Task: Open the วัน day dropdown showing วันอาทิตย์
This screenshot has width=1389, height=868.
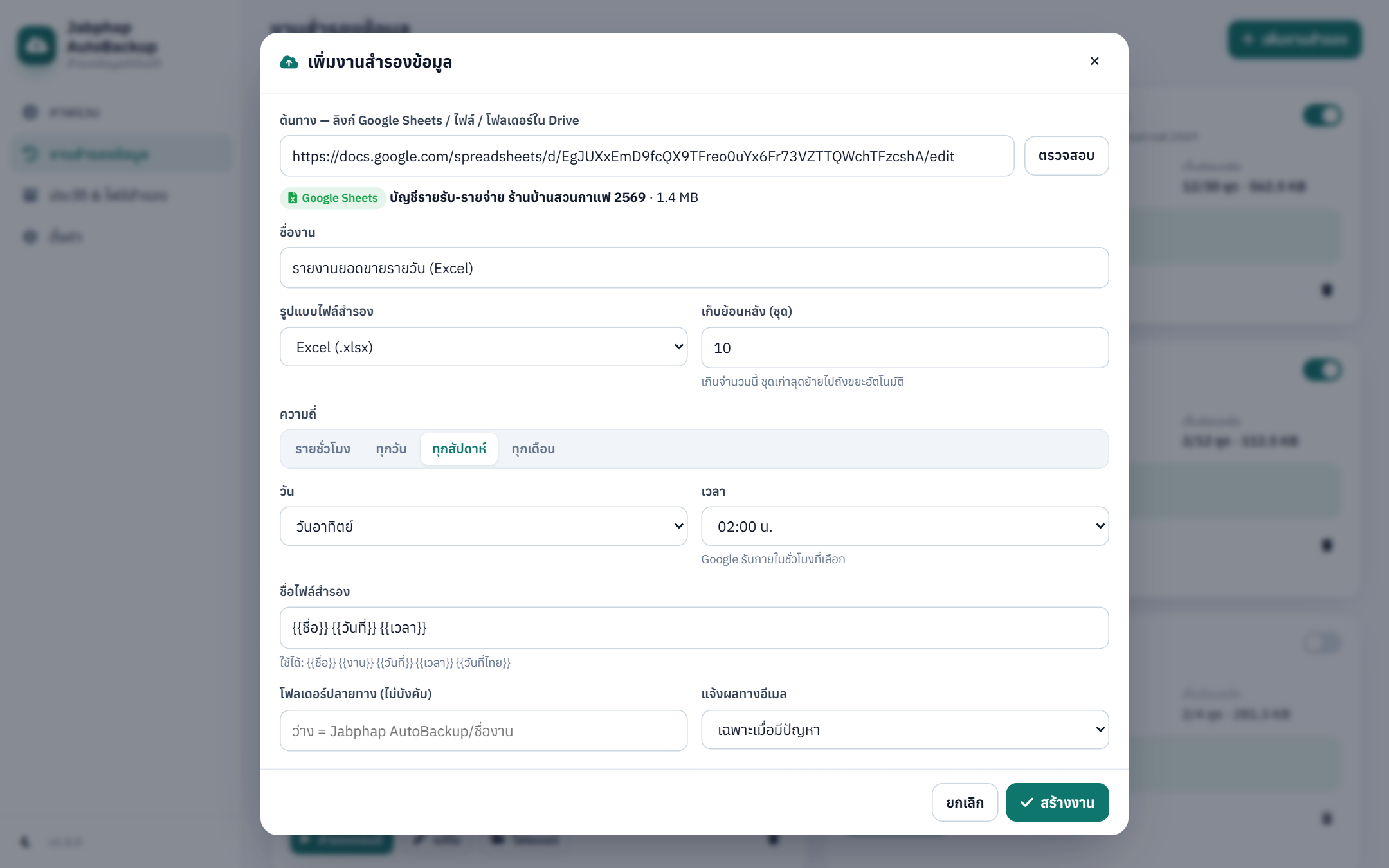Action: point(484,527)
